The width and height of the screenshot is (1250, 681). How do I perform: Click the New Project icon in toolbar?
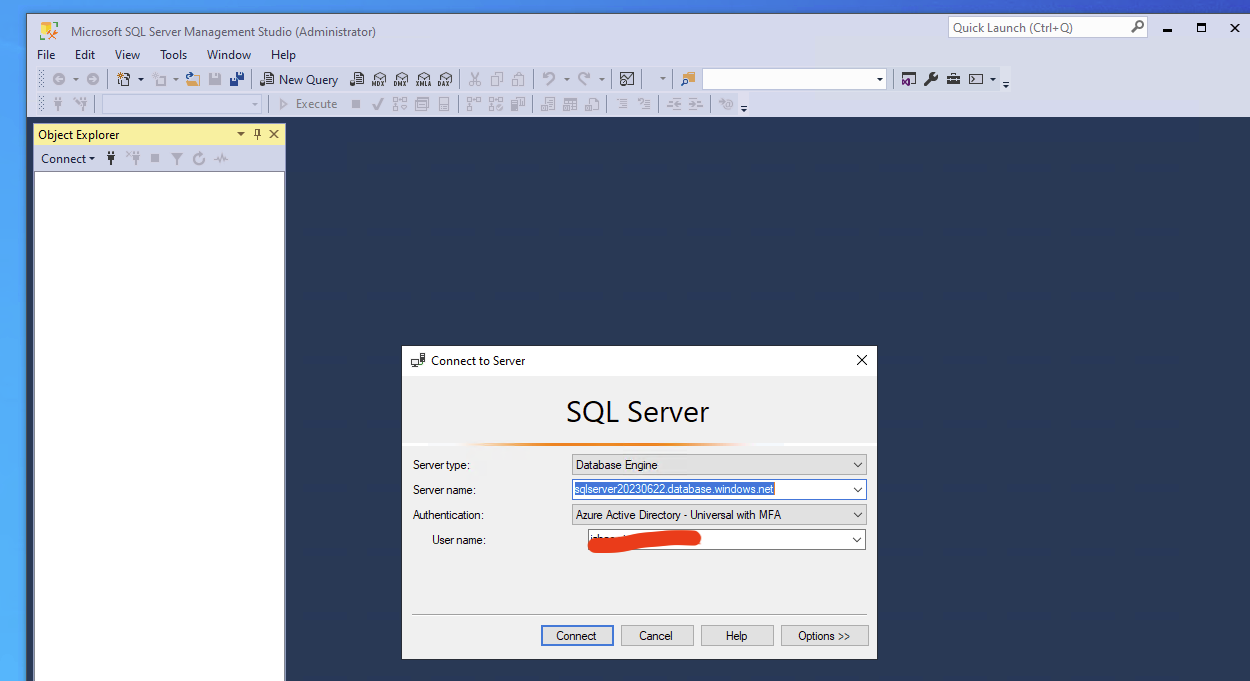tap(124, 79)
